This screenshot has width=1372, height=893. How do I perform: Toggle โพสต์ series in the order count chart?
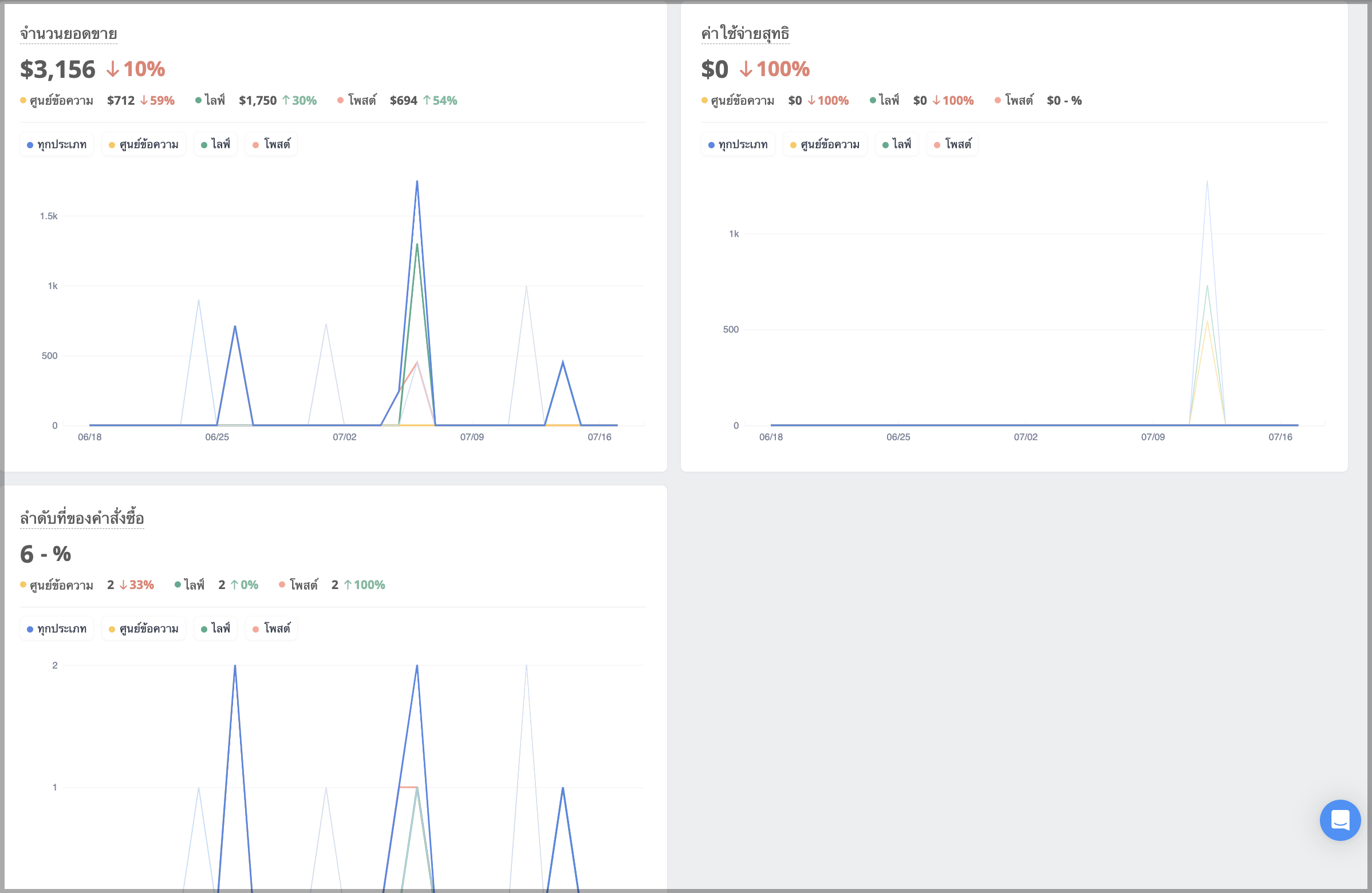click(x=271, y=629)
